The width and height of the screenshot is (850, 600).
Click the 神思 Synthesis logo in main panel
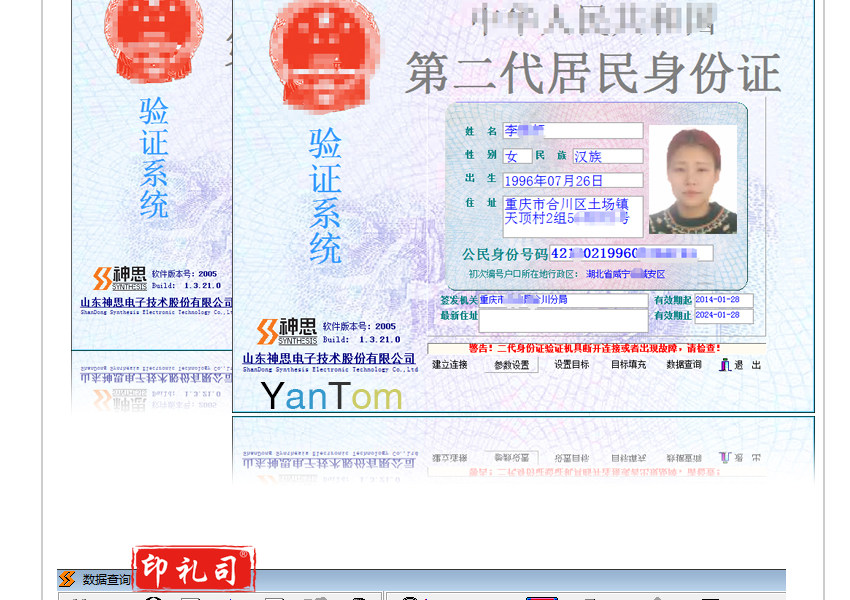pos(287,331)
